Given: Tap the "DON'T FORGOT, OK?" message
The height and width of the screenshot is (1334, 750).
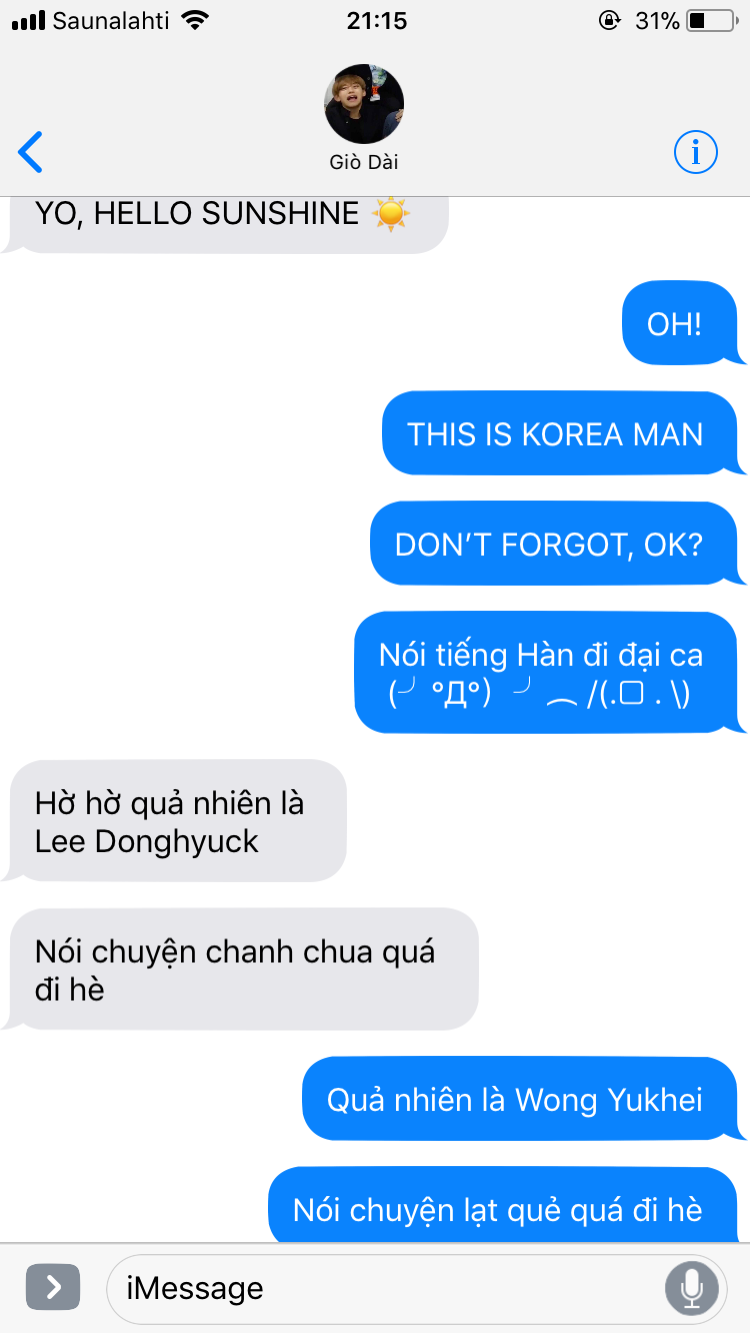Looking at the screenshot, I should point(555,544).
